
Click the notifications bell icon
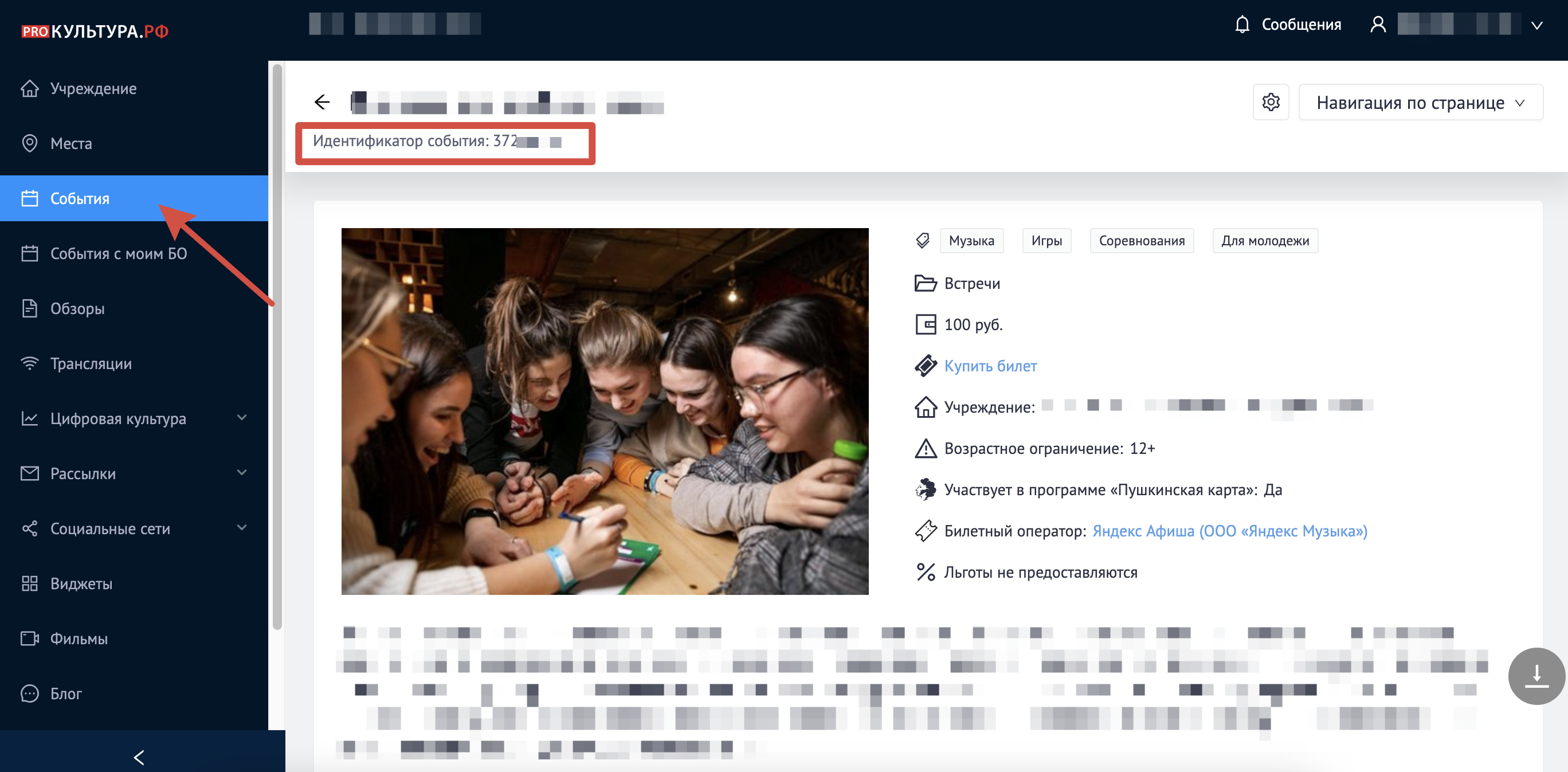coord(1242,24)
